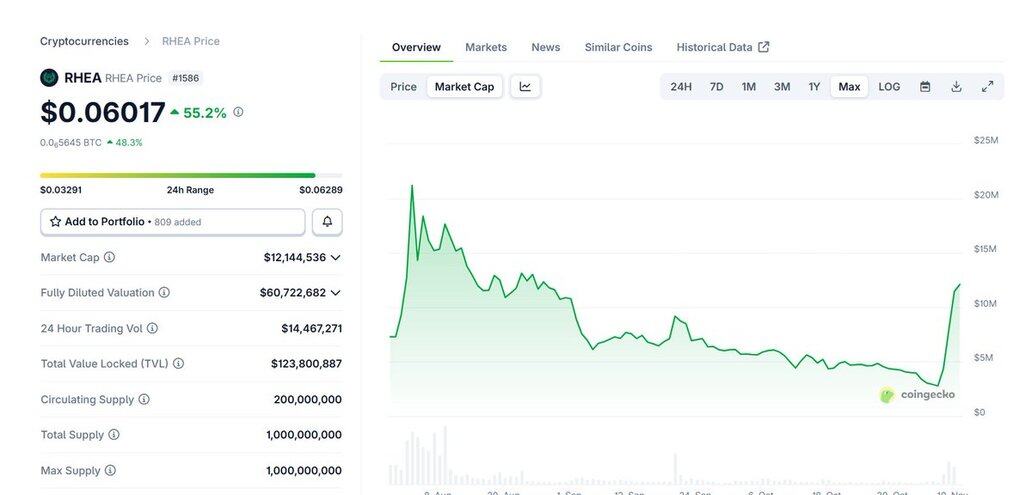Select the 1Y time range
This screenshot has width=1032, height=495.
[x=814, y=87]
